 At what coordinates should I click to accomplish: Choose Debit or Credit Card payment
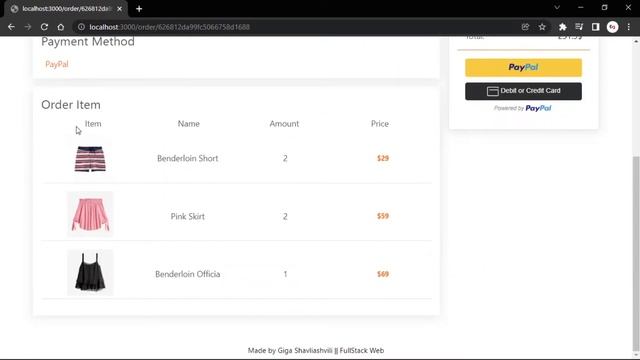pyautogui.click(x=523, y=91)
